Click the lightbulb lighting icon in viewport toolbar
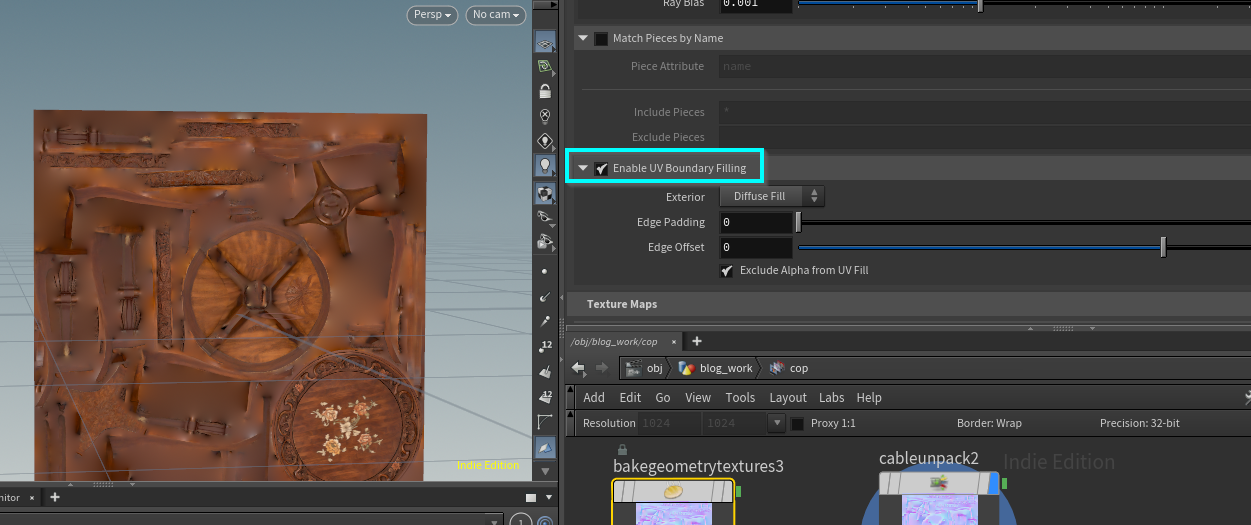The width and height of the screenshot is (1251, 525). (x=545, y=165)
